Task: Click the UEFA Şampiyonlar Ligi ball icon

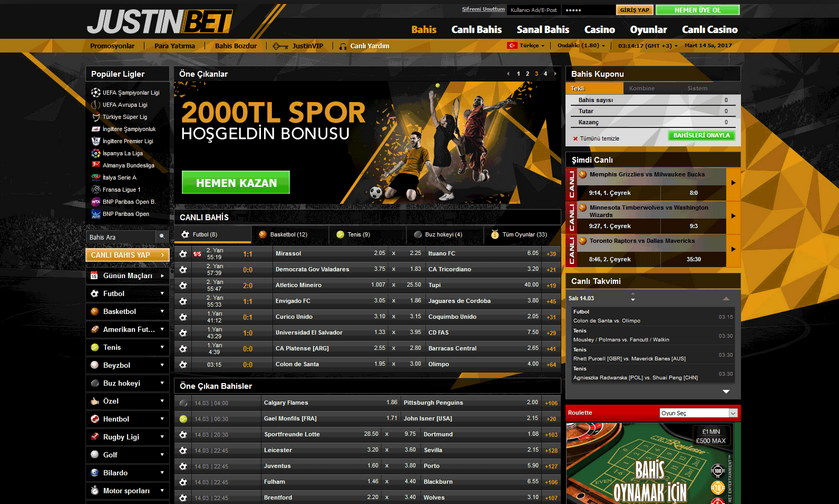Action: click(96, 93)
